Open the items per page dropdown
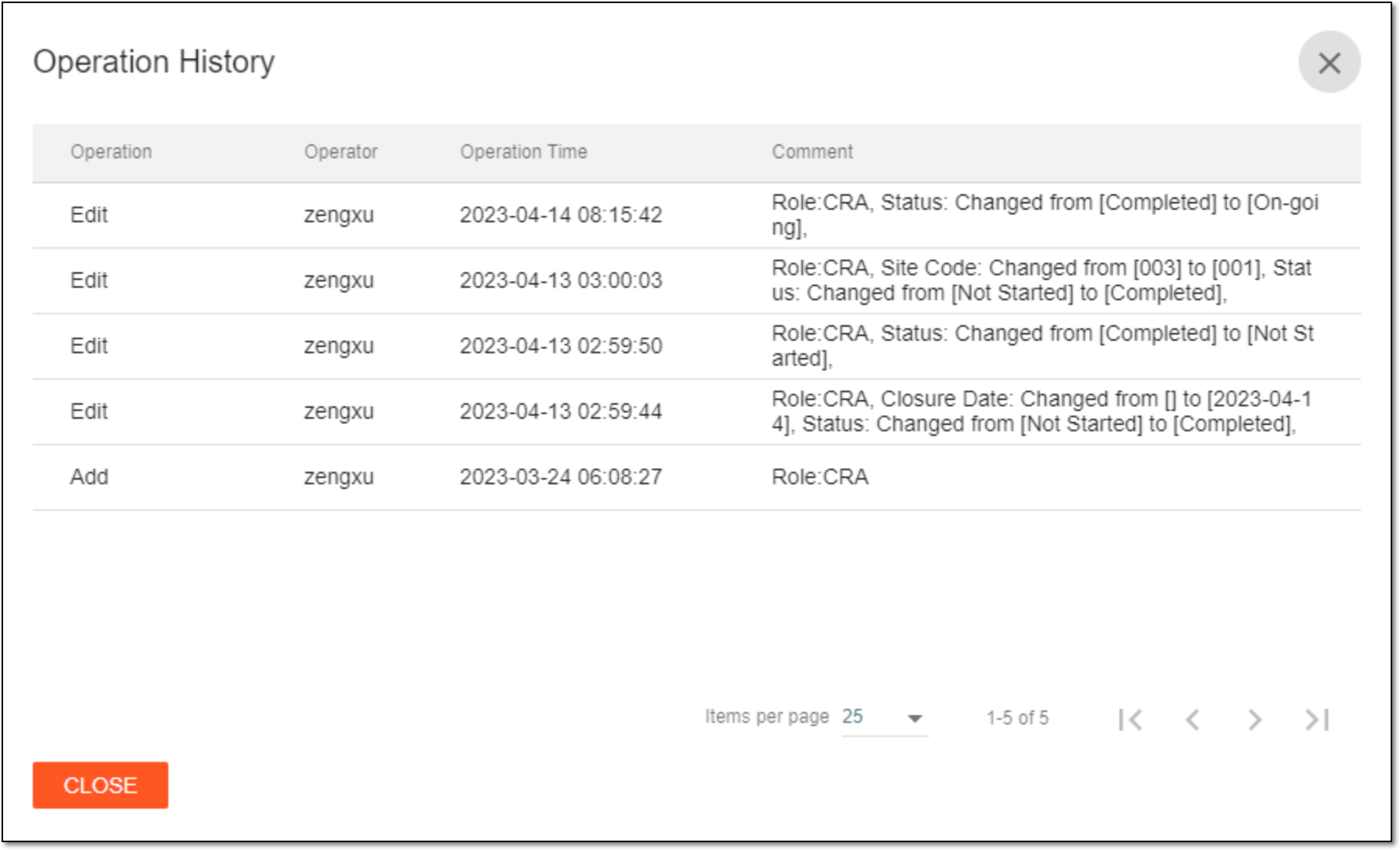 [x=885, y=717]
